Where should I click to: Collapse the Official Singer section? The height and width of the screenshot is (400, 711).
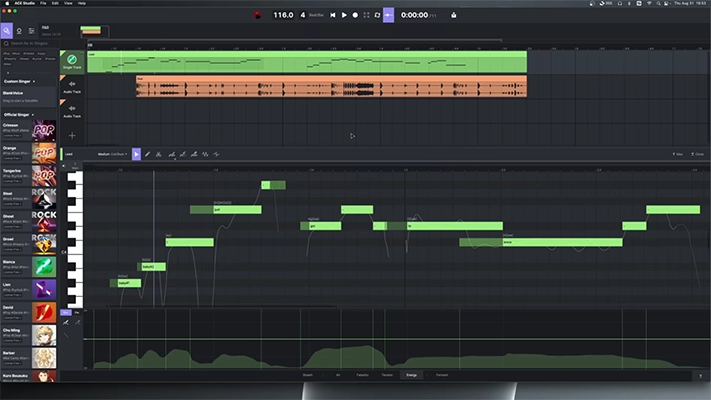click(20, 115)
